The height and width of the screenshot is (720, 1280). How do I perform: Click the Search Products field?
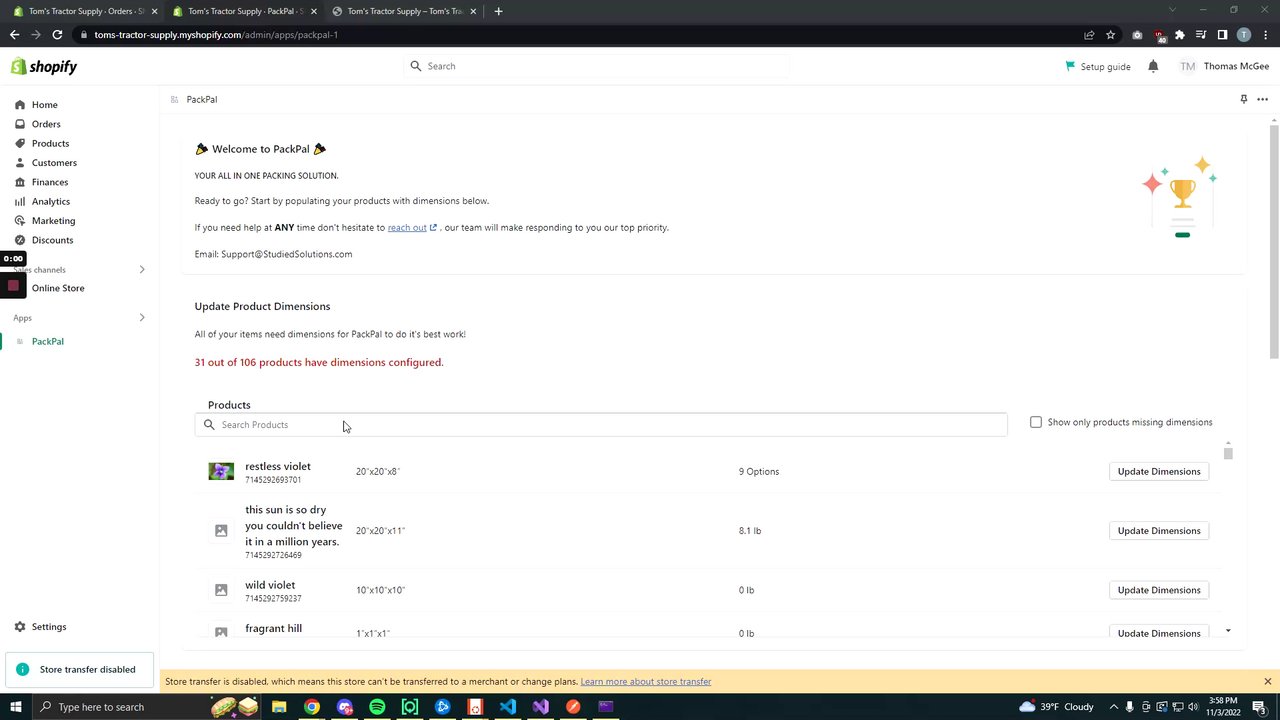pos(601,425)
